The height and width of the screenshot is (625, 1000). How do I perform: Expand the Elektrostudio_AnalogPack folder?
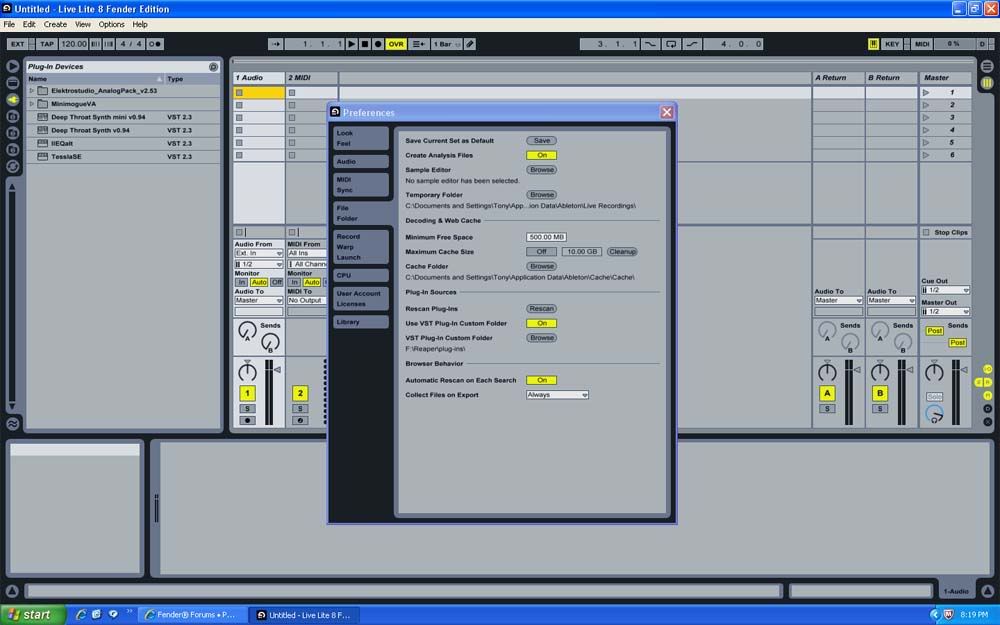(x=32, y=91)
